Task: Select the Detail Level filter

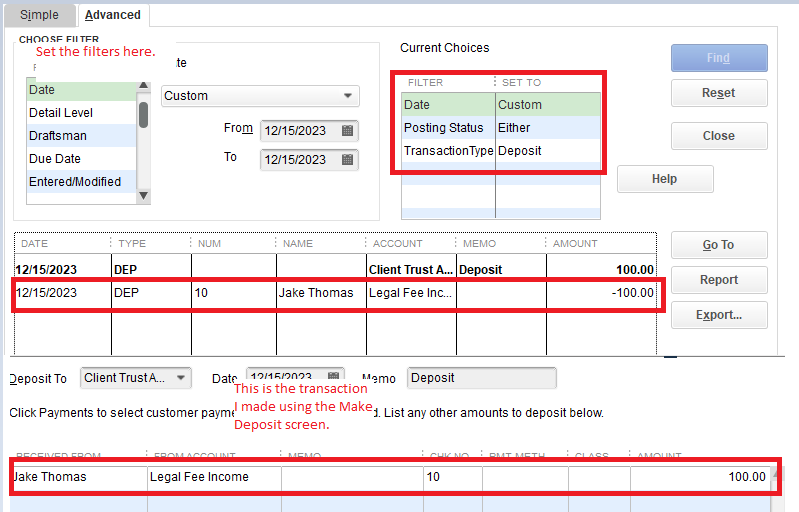Action: coord(82,113)
